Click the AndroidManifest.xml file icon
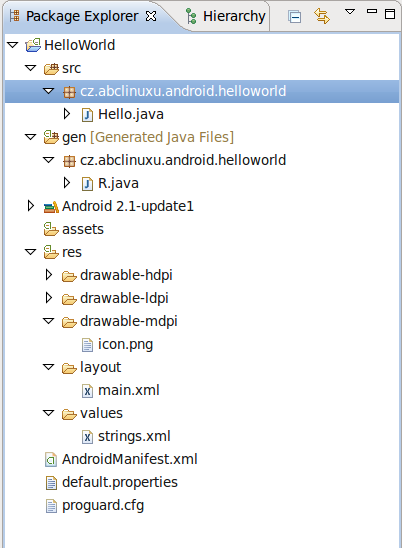This screenshot has width=402, height=548. 51,460
